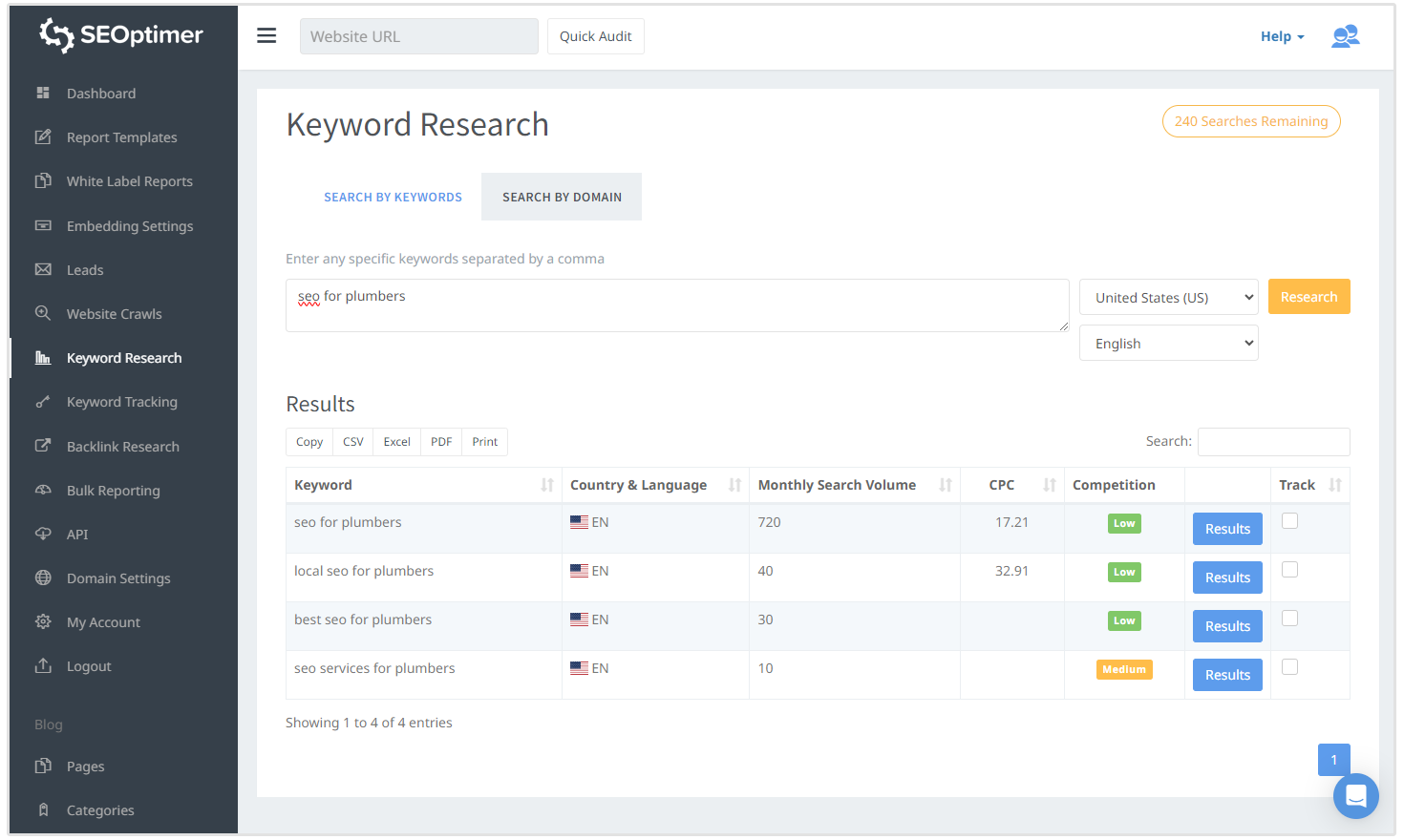Click the Dashboard sidebar icon

click(x=43, y=94)
